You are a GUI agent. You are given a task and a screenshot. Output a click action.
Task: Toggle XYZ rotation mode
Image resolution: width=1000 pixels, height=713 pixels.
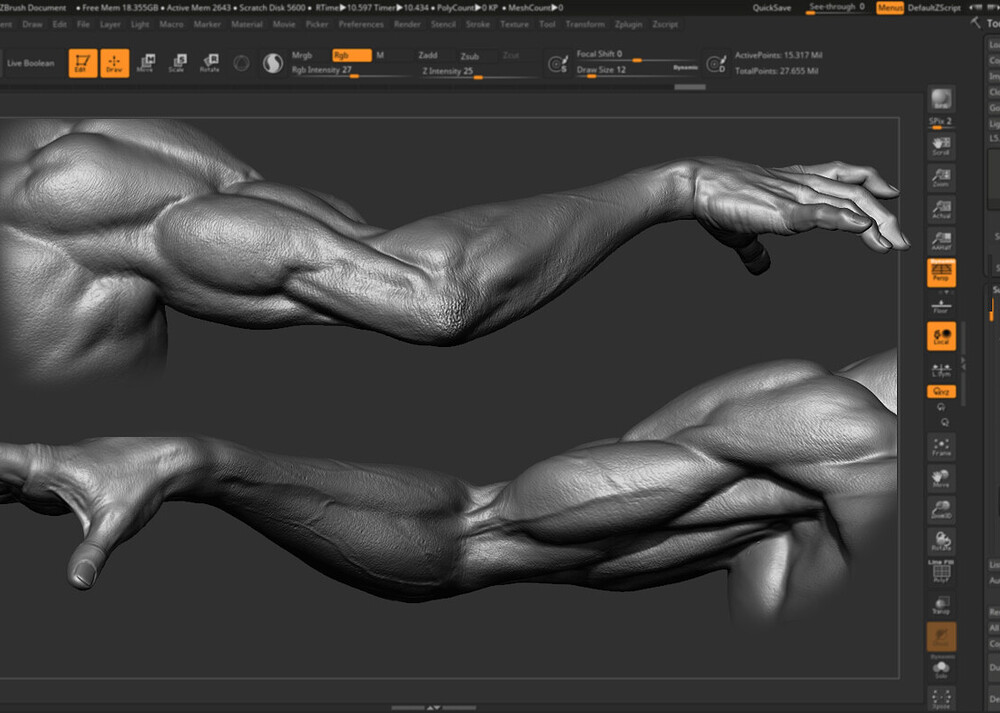tap(941, 392)
